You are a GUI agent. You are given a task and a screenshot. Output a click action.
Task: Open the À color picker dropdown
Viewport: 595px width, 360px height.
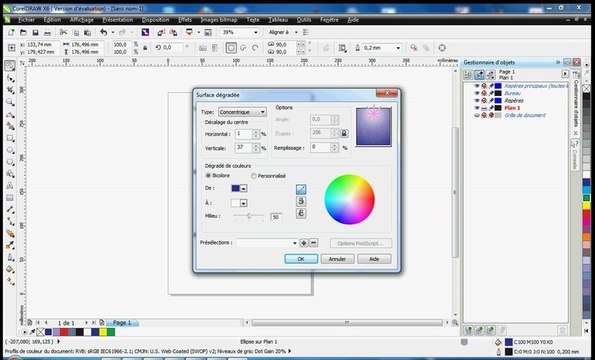(244, 203)
